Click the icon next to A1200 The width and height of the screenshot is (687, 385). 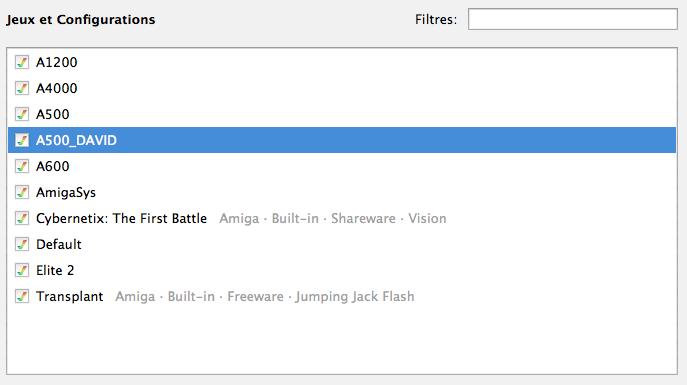(x=22, y=62)
